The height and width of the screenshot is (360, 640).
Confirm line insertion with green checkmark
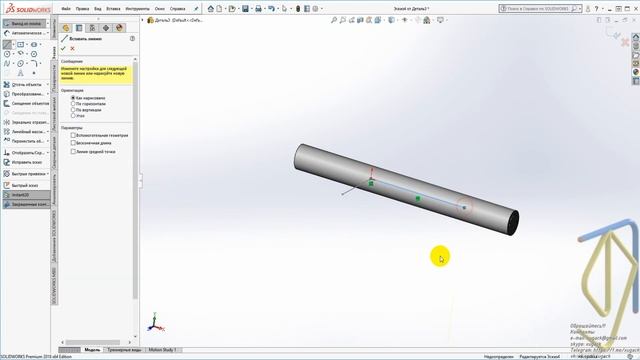tap(63, 49)
